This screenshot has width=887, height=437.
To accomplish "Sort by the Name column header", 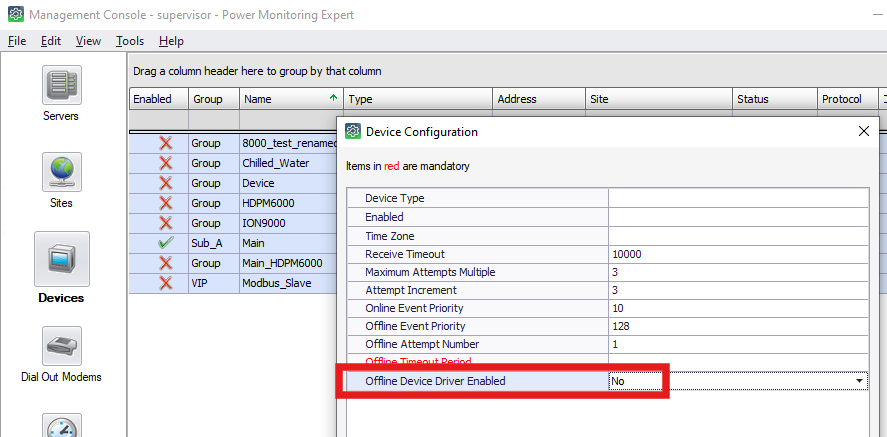I will coord(291,99).
